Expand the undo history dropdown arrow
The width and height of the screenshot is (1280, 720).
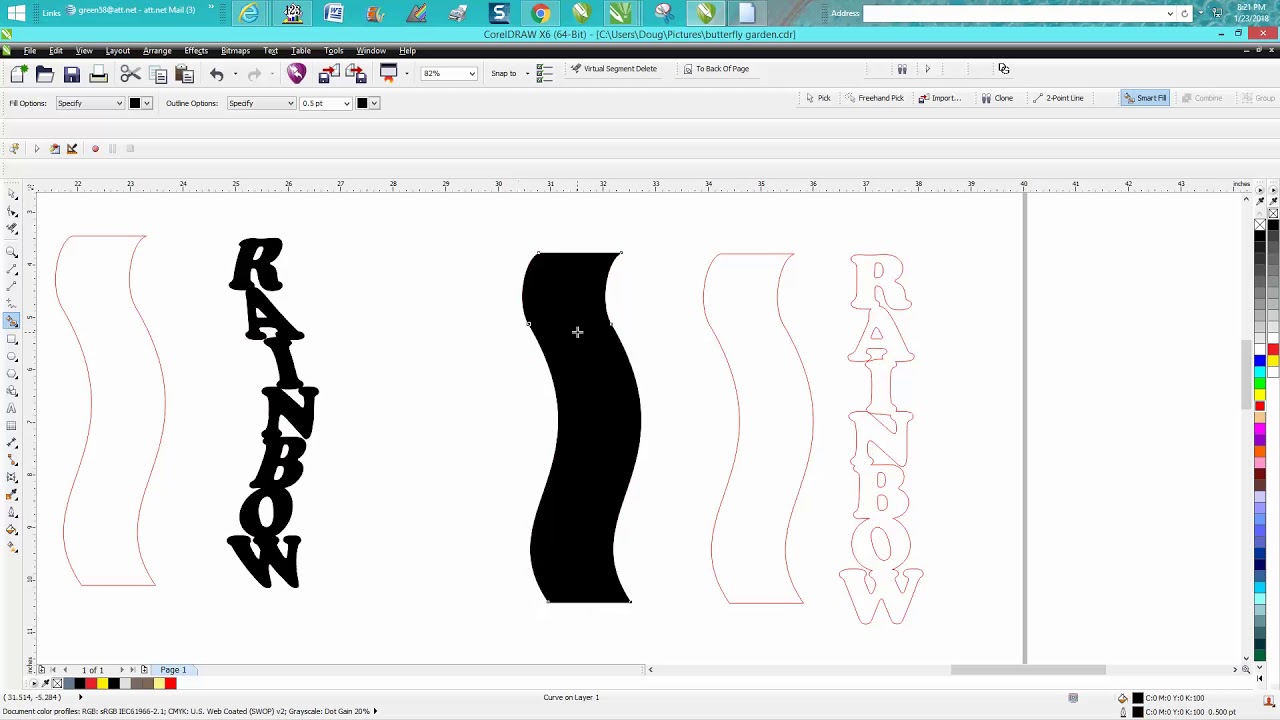click(235, 73)
